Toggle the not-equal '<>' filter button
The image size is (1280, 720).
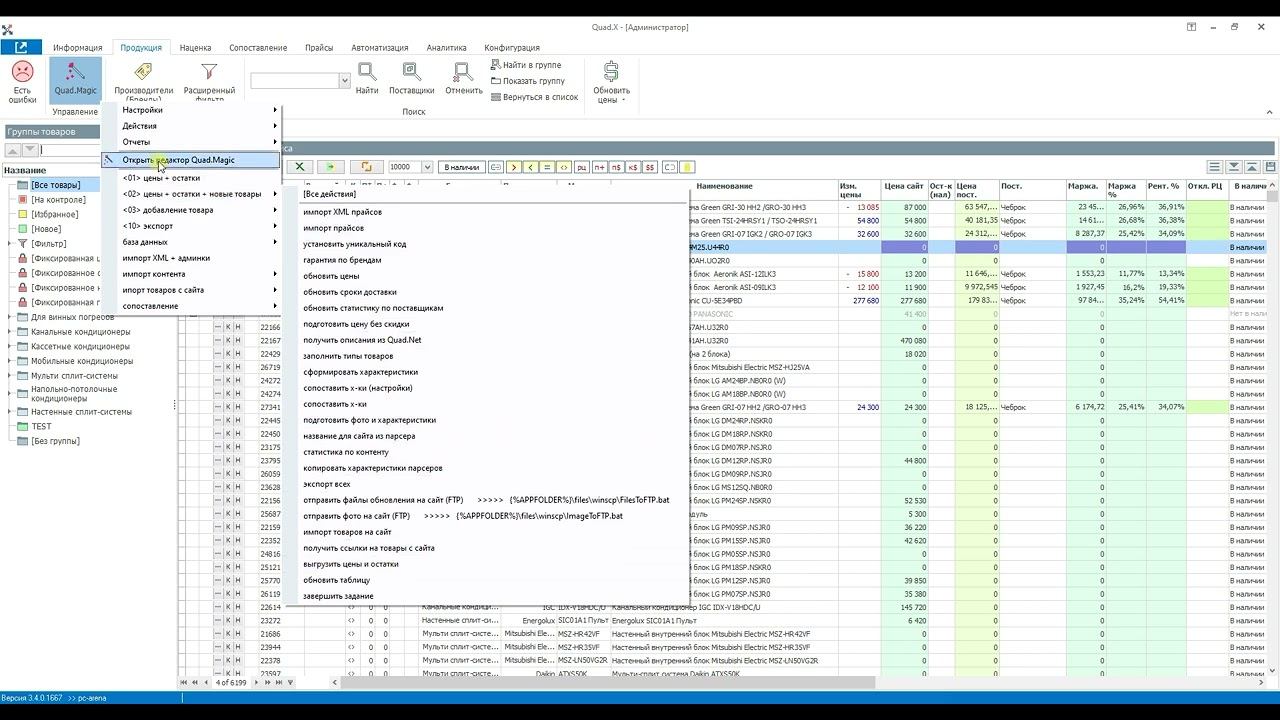point(564,167)
